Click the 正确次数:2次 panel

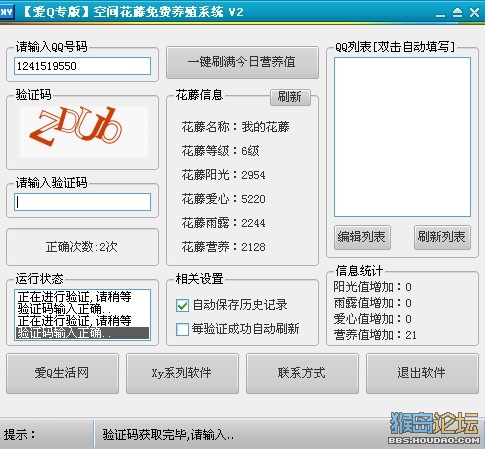[82, 247]
